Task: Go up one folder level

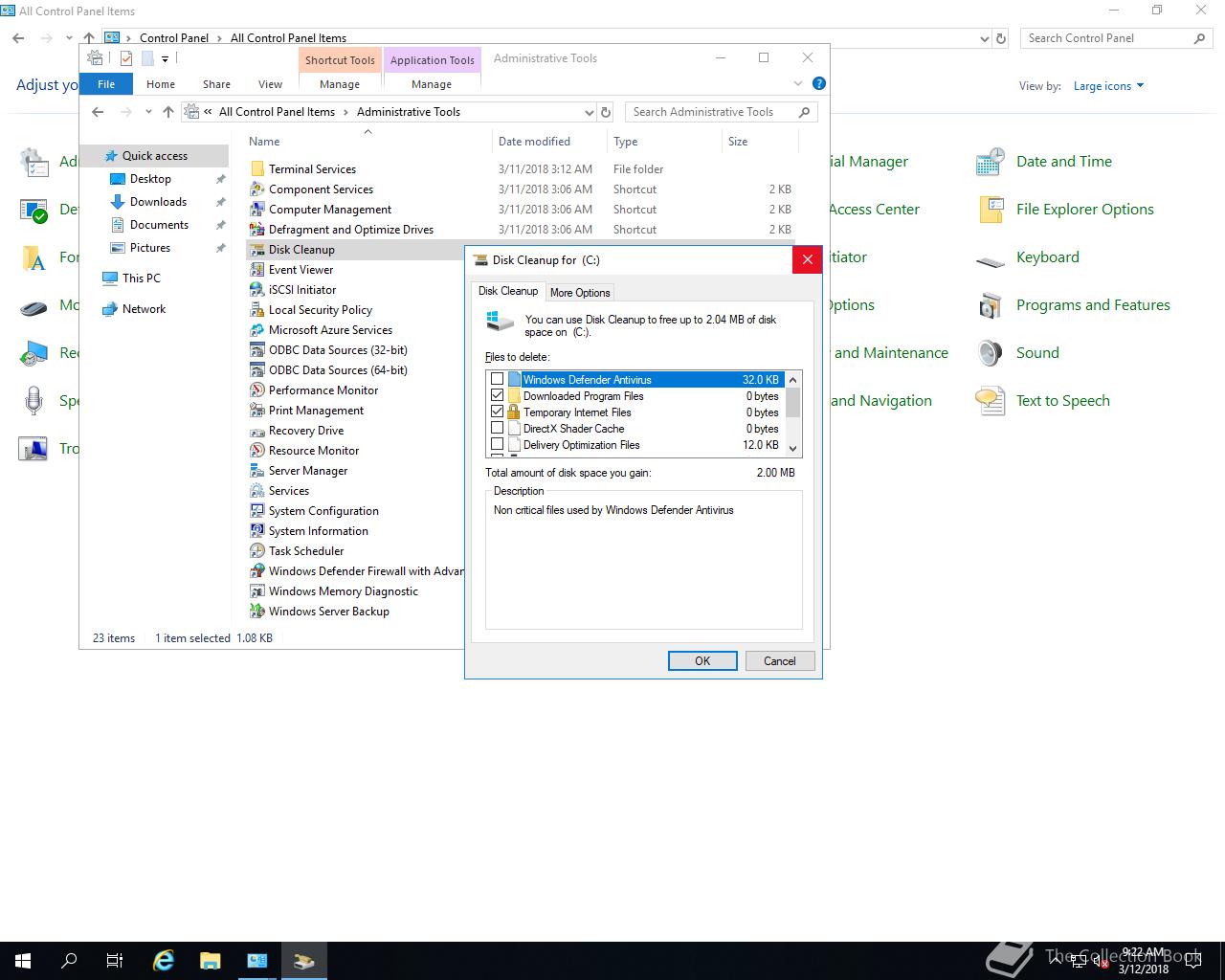Action: click(x=168, y=112)
